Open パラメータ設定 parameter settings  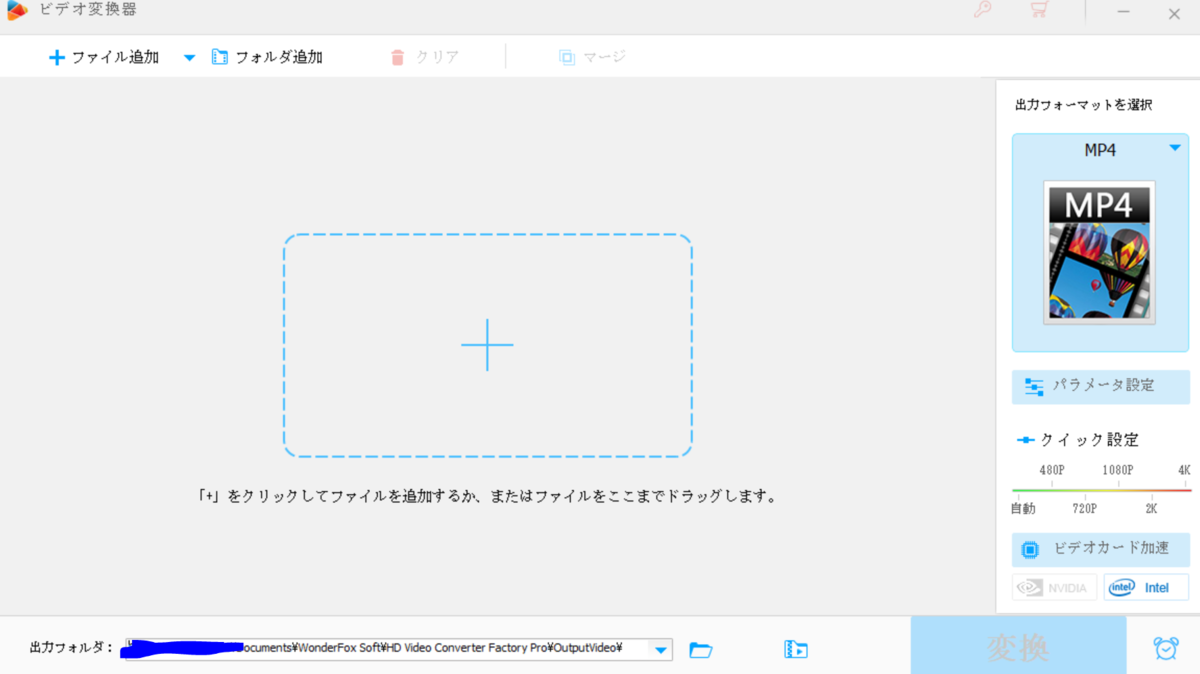point(1101,386)
